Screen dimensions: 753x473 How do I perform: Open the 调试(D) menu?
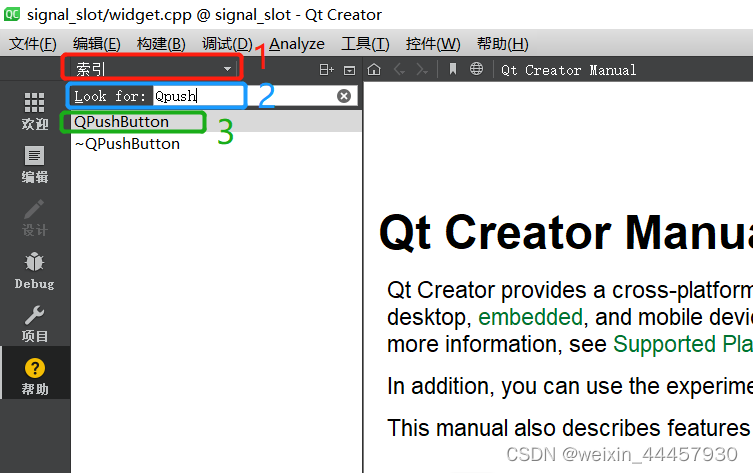(227, 44)
